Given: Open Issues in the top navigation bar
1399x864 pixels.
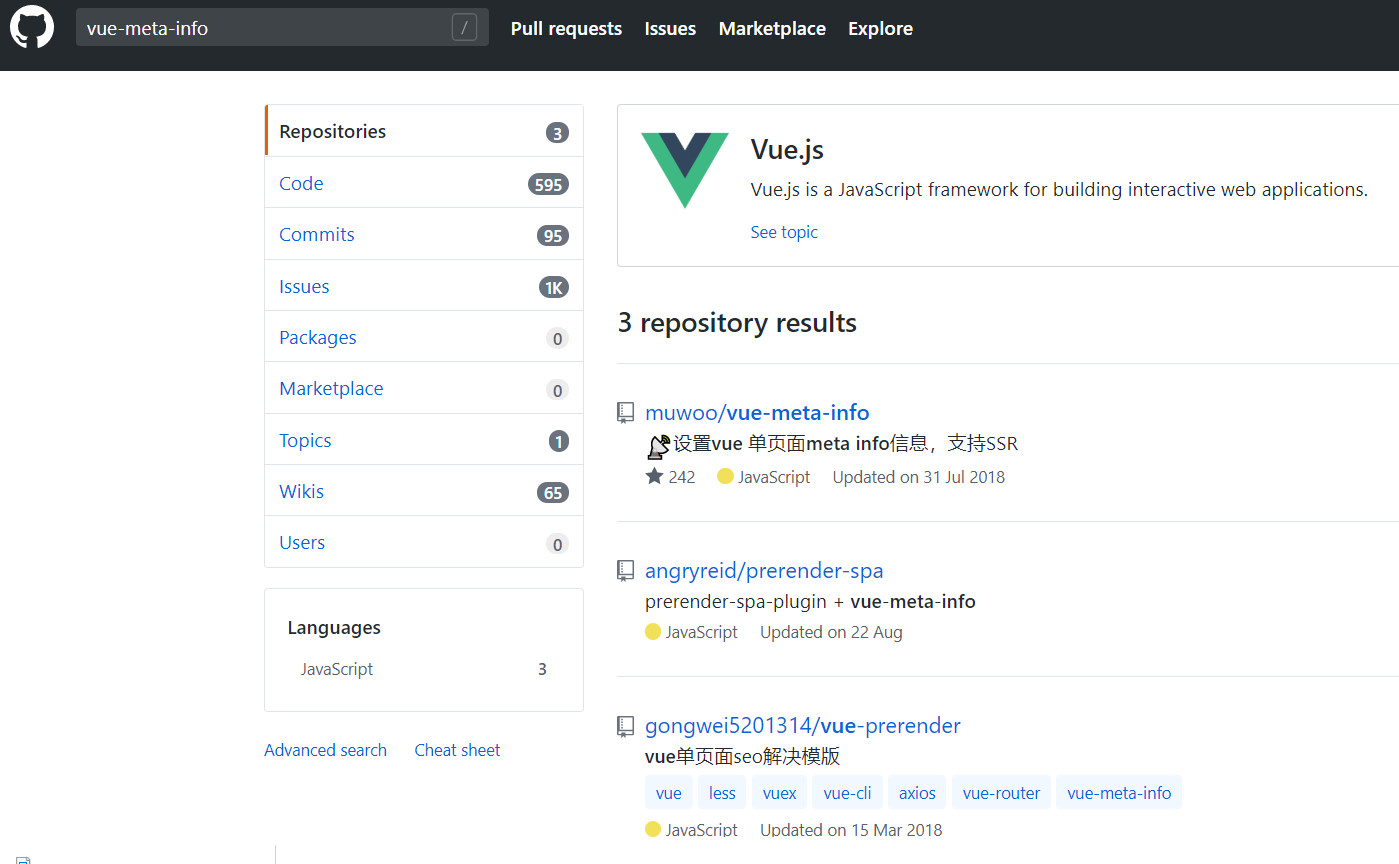Looking at the screenshot, I should click(670, 29).
